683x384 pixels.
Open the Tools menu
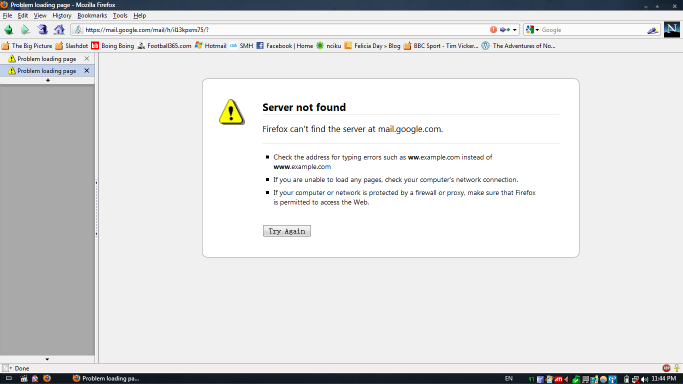[120, 15]
